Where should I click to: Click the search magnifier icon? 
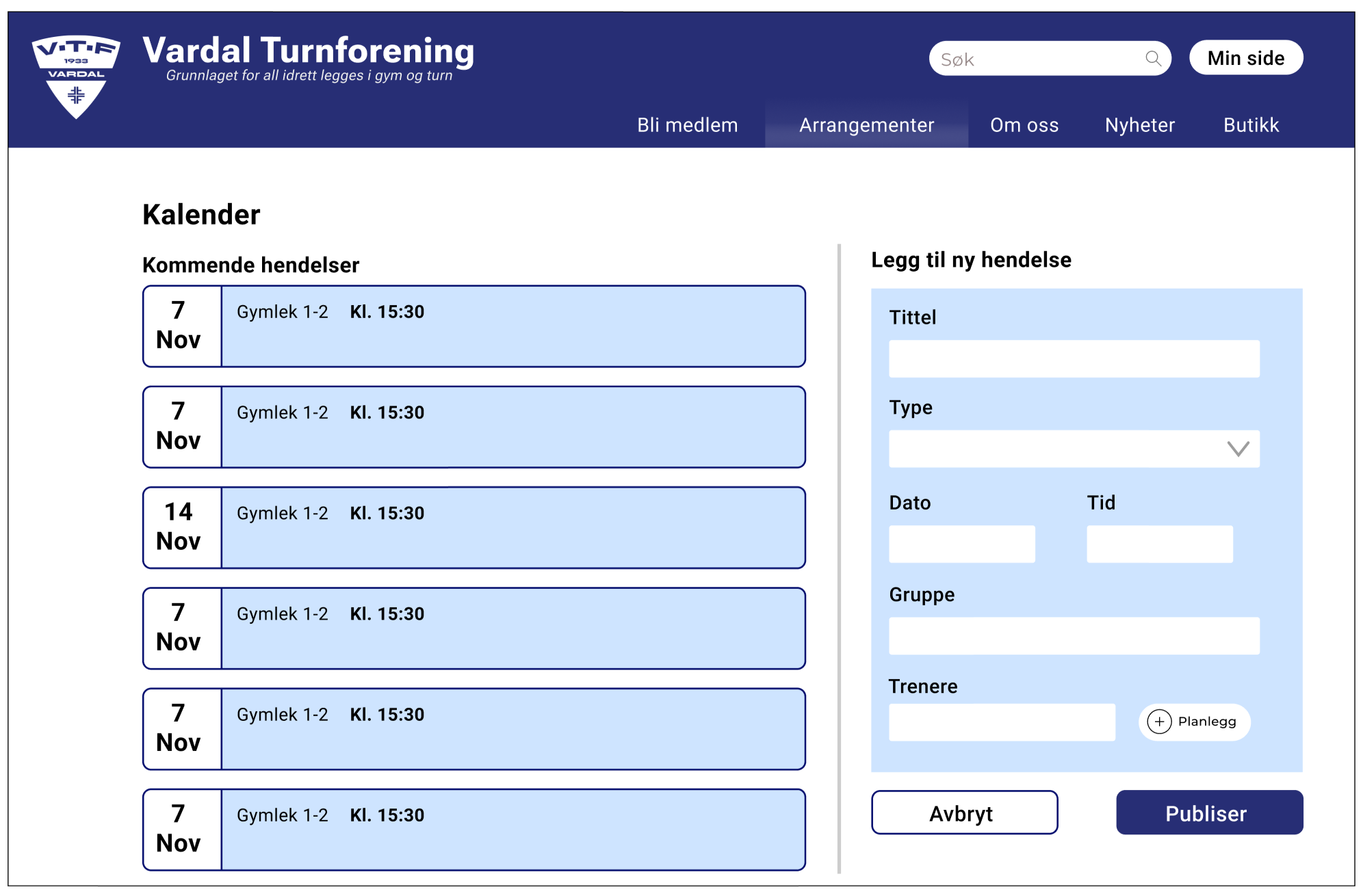(1153, 59)
